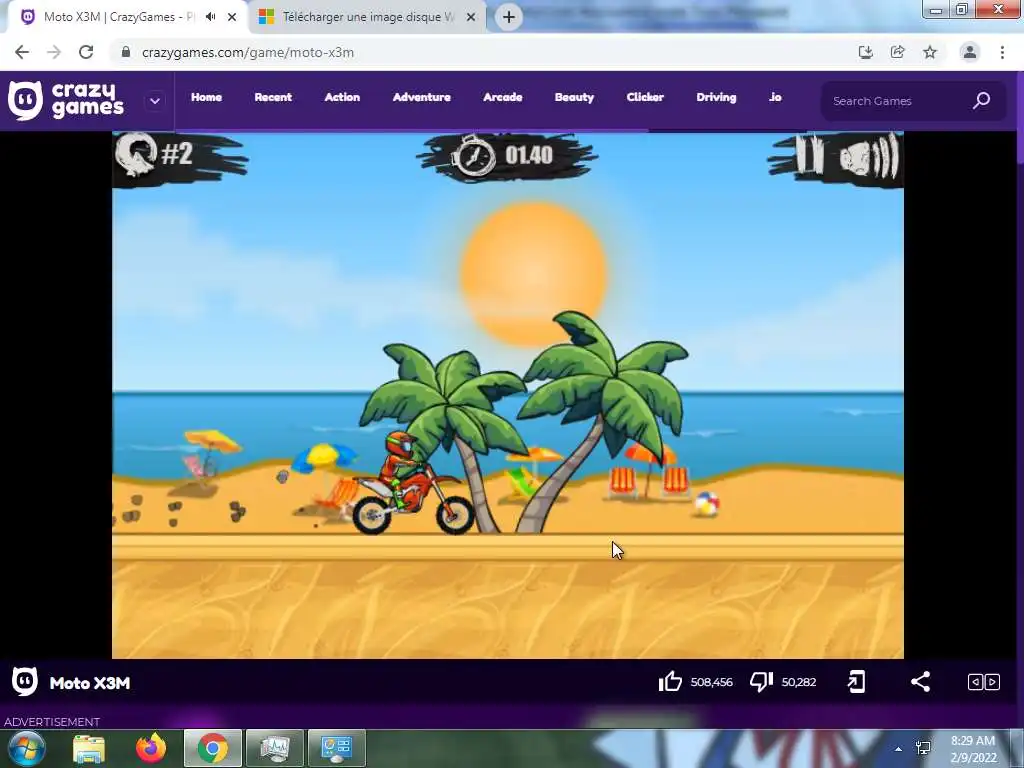Open the Chrome profile avatar
The height and width of the screenshot is (768, 1024).
(x=970, y=52)
